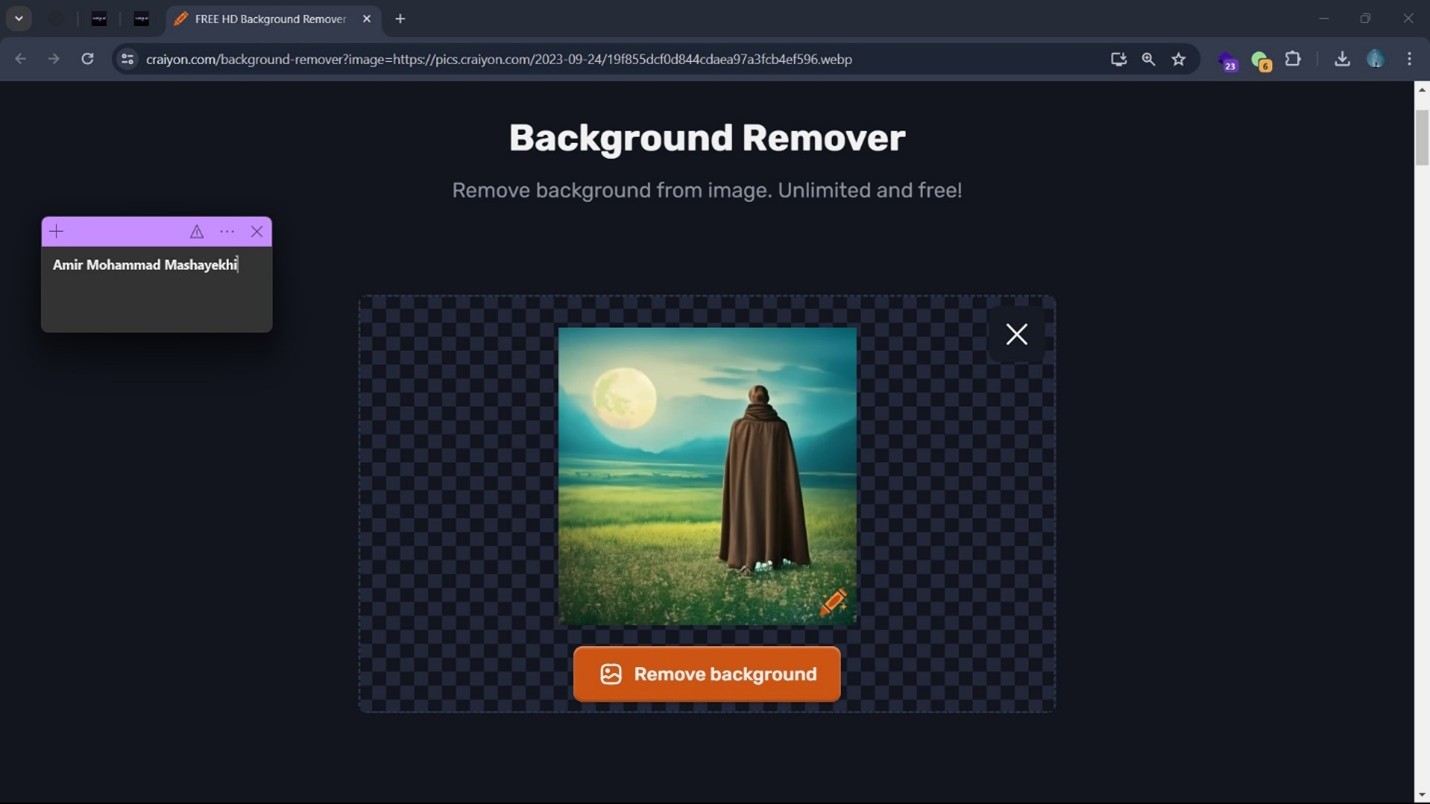Click the scrollbar up arrow

pyautogui.click(x=1422, y=90)
